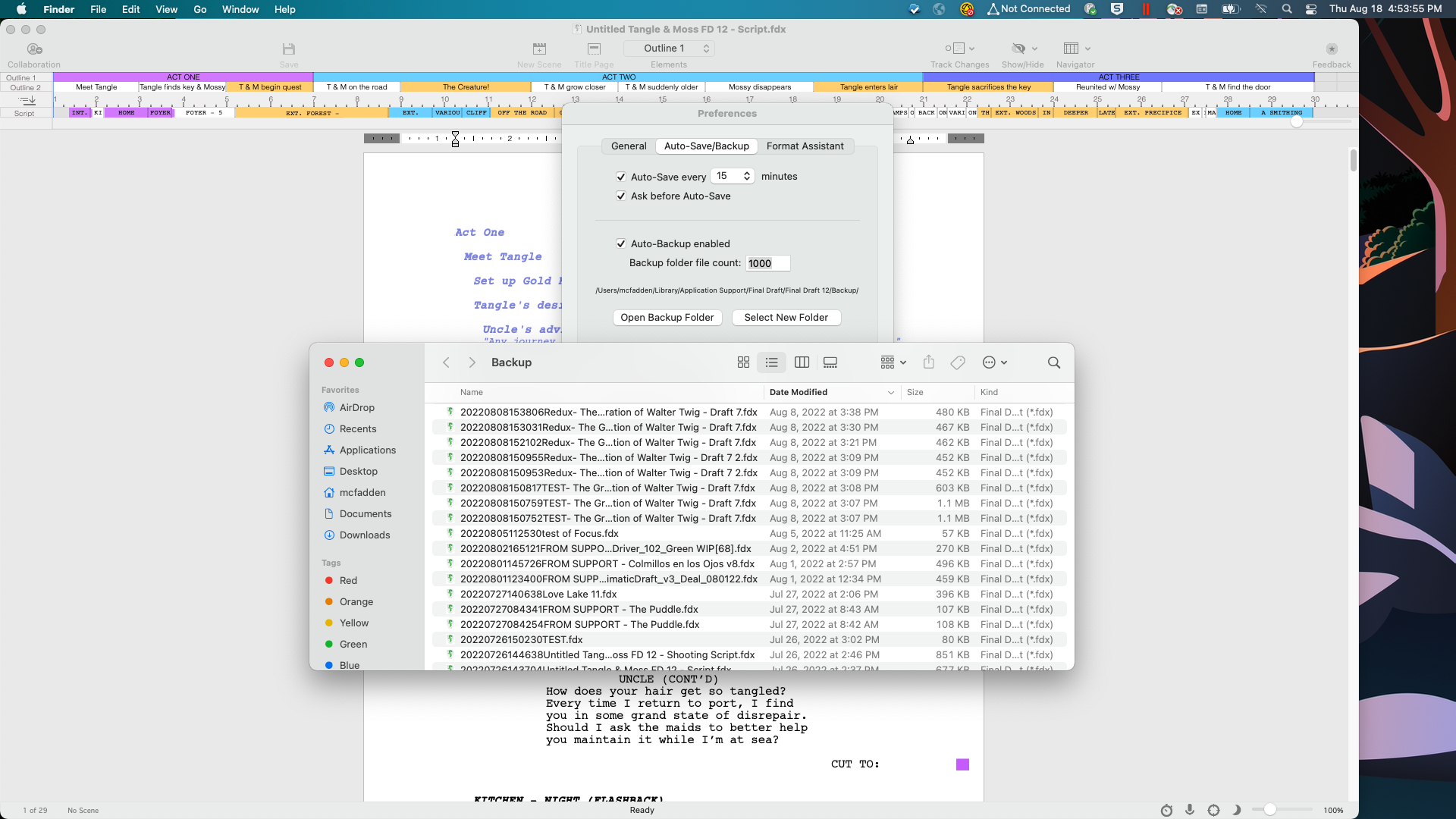Click the Navigator toolbar icon

pyautogui.click(x=1071, y=49)
